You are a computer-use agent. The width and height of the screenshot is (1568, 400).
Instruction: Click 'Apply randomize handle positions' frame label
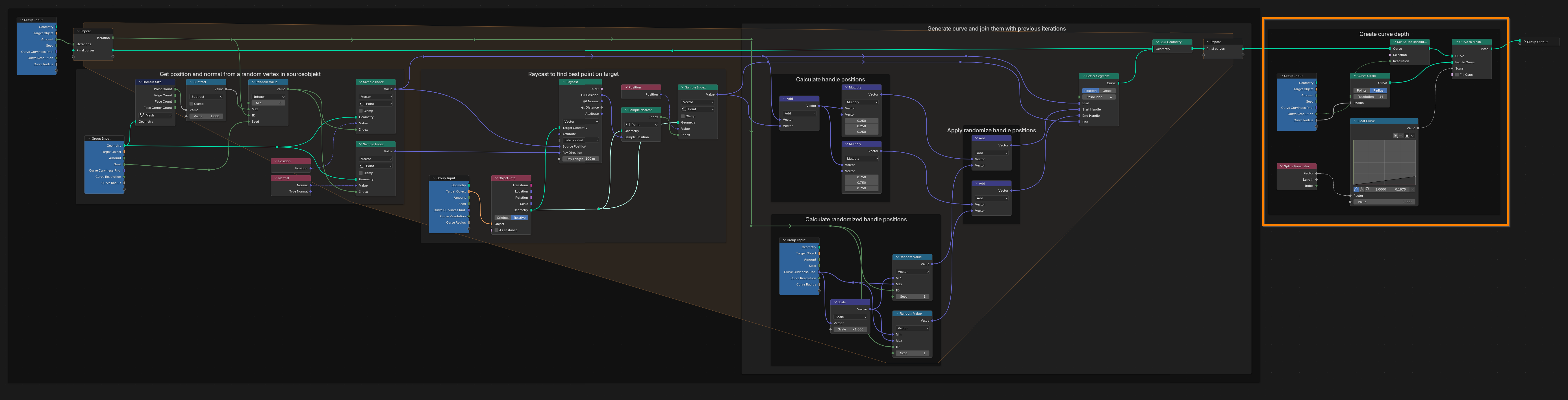click(x=991, y=130)
